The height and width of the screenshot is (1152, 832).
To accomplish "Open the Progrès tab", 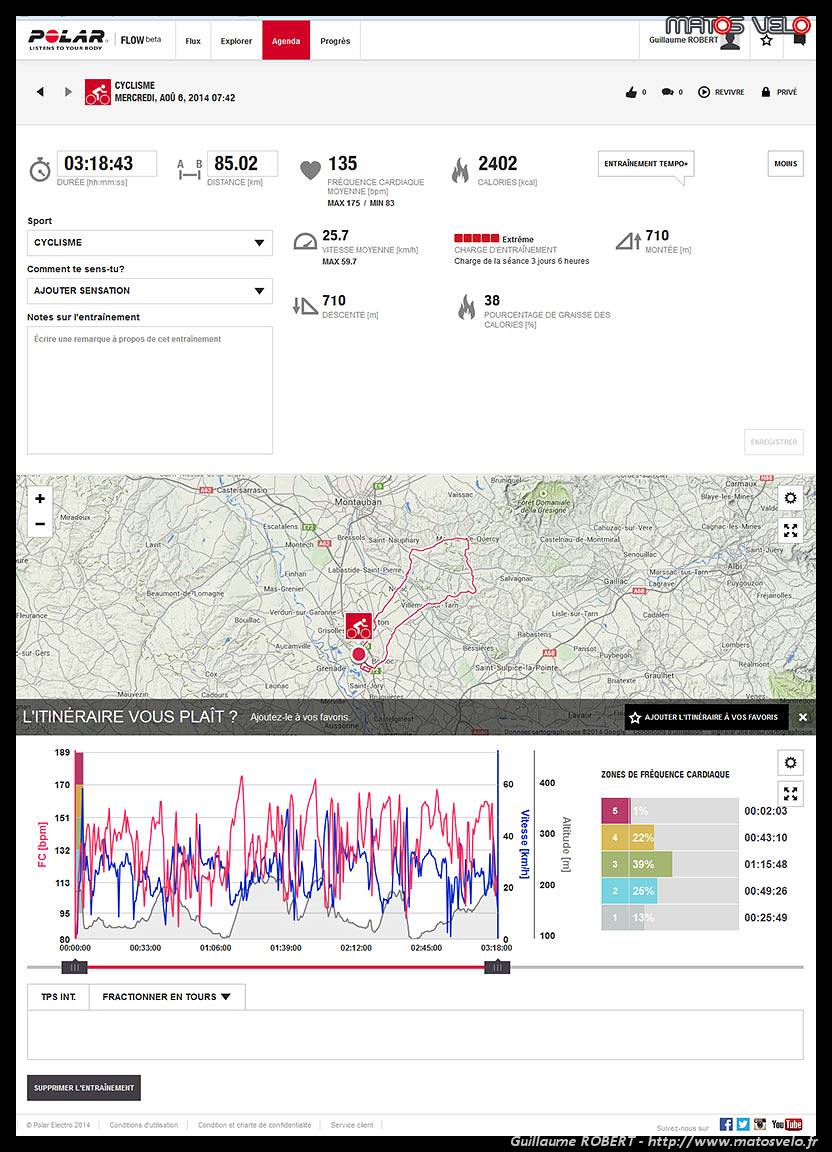I will 335,41.
